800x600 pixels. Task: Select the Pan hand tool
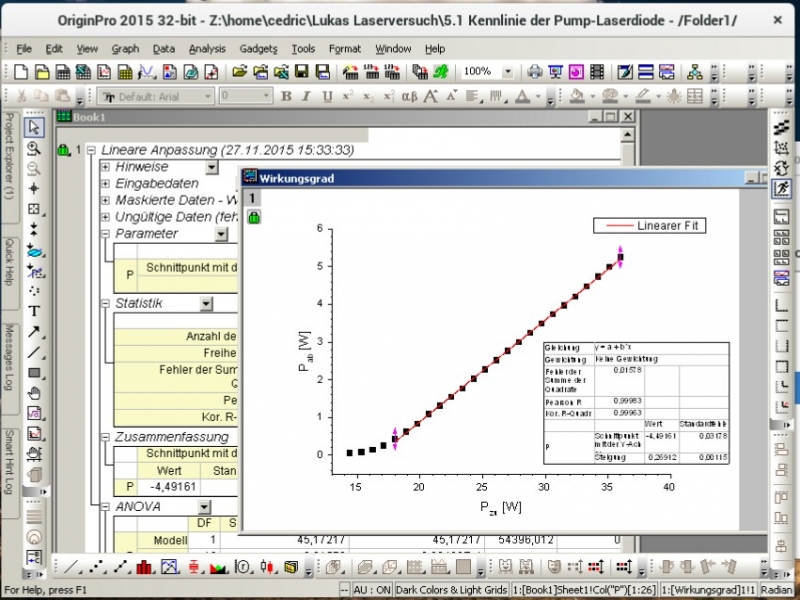(x=34, y=393)
